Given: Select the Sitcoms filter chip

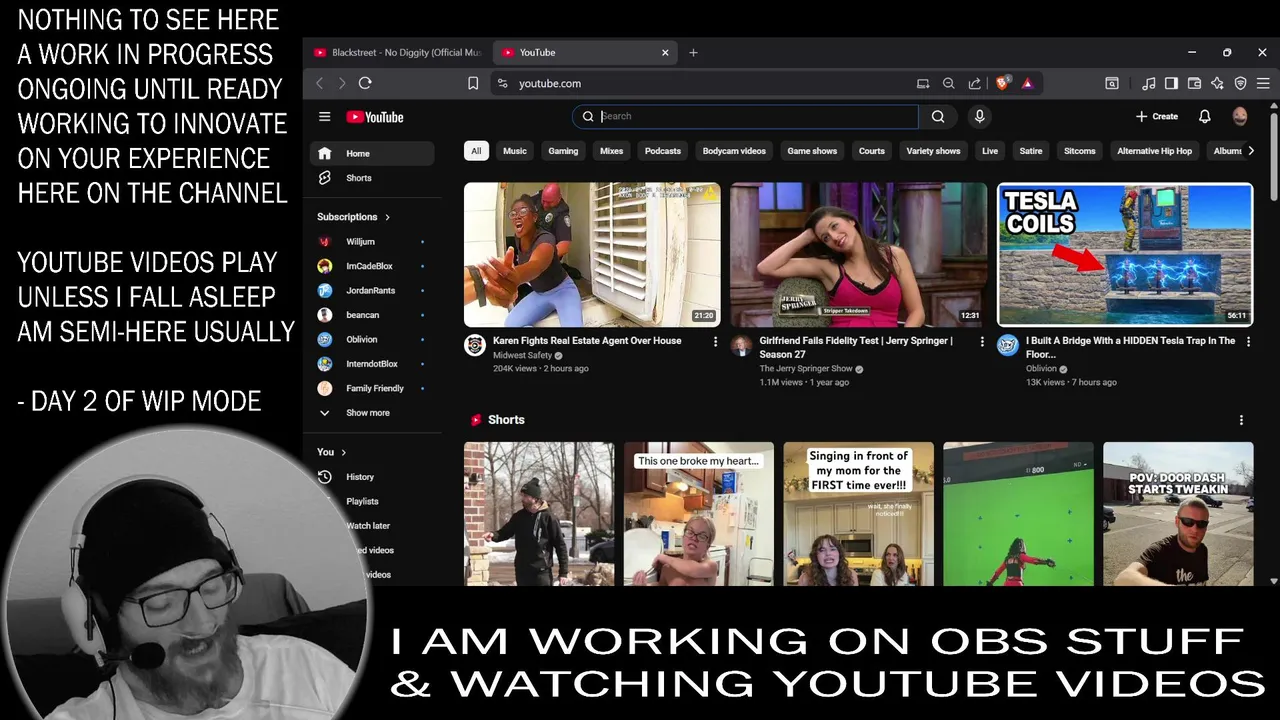Looking at the screenshot, I should (x=1080, y=151).
